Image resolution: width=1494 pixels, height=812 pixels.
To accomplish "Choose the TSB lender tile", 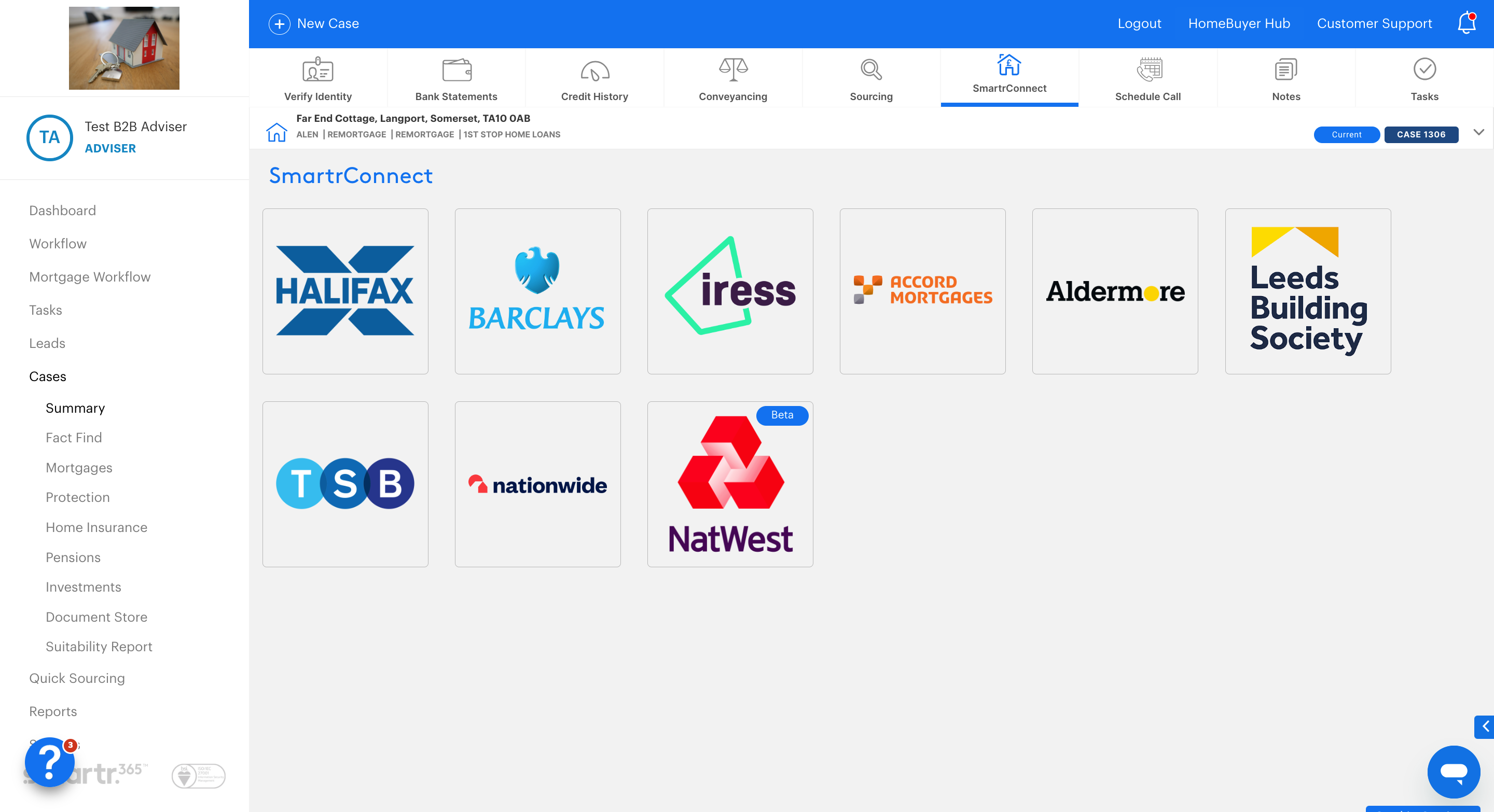I will 345,484.
